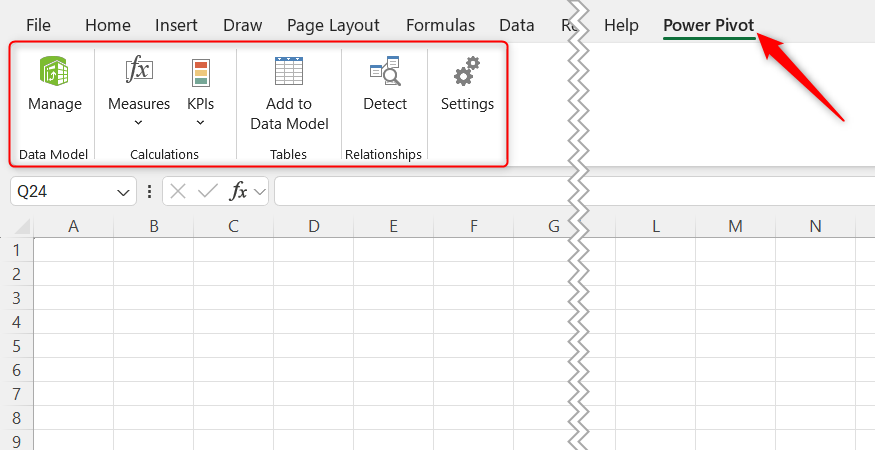The image size is (875, 450).
Task: Open the KPIs traffic-light icon
Action: tap(200, 73)
